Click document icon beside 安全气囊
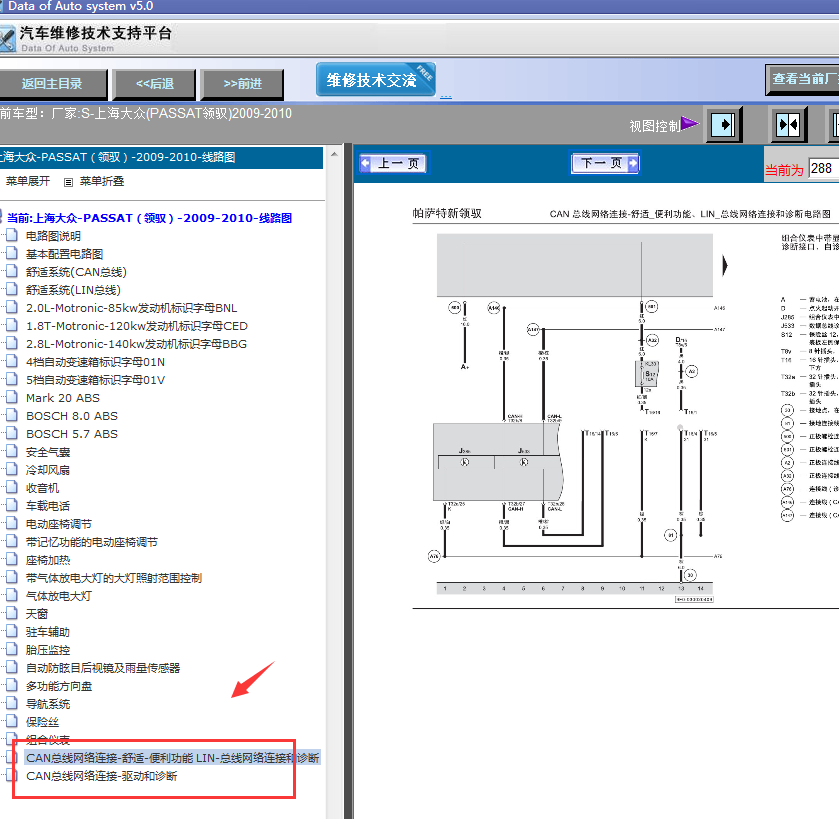This screenshot has width=839, height=819. pos(11,452)
